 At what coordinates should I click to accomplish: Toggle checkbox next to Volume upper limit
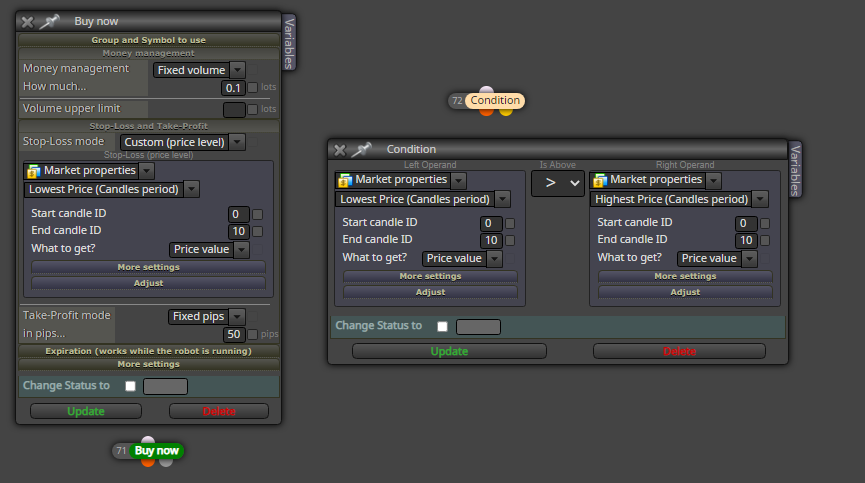coord(253,109)
